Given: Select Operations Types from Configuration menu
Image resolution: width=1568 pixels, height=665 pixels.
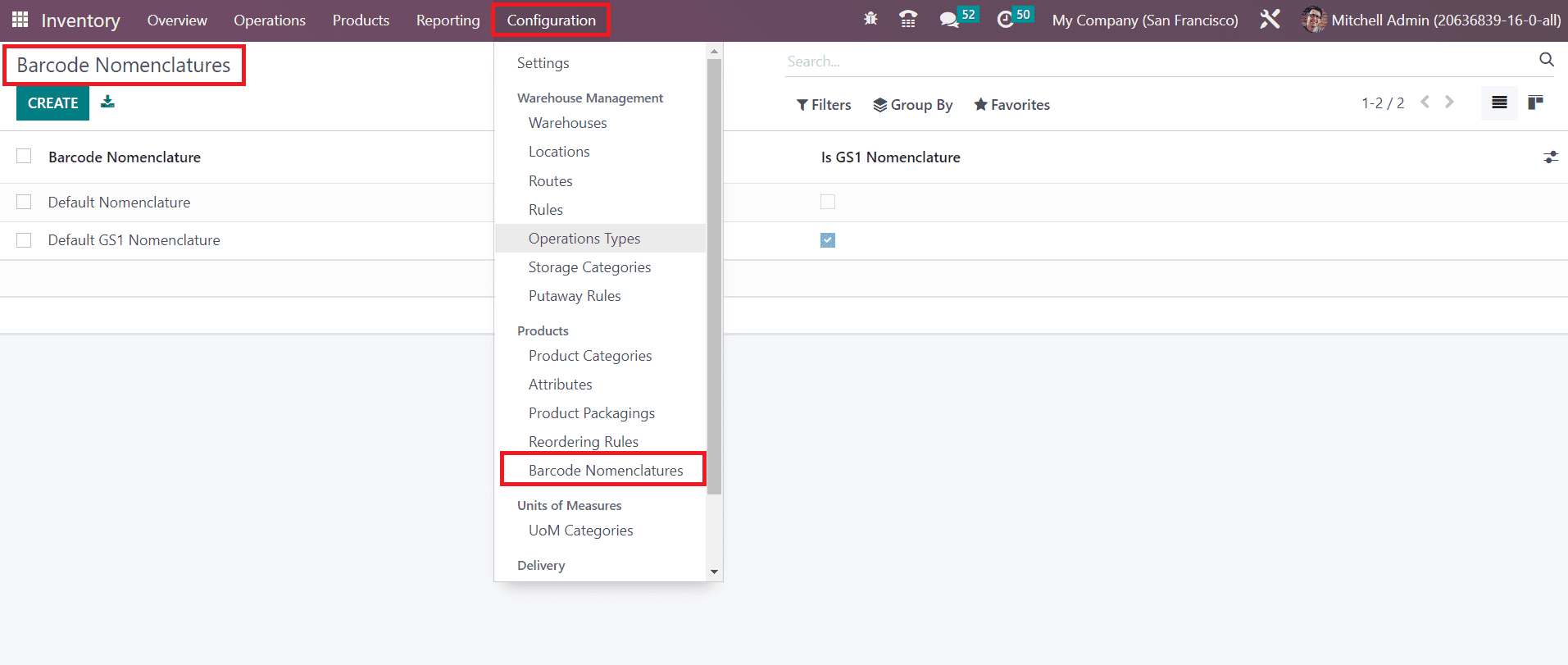Looking at the screenshot, I should click(x=584, y=239).
